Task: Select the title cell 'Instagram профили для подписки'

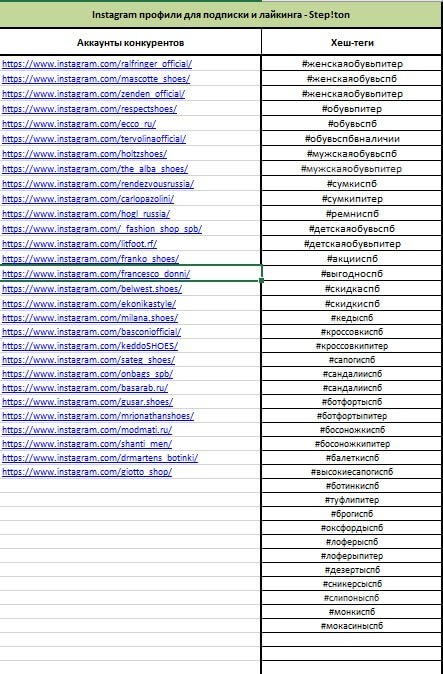Action: (221, 15)
